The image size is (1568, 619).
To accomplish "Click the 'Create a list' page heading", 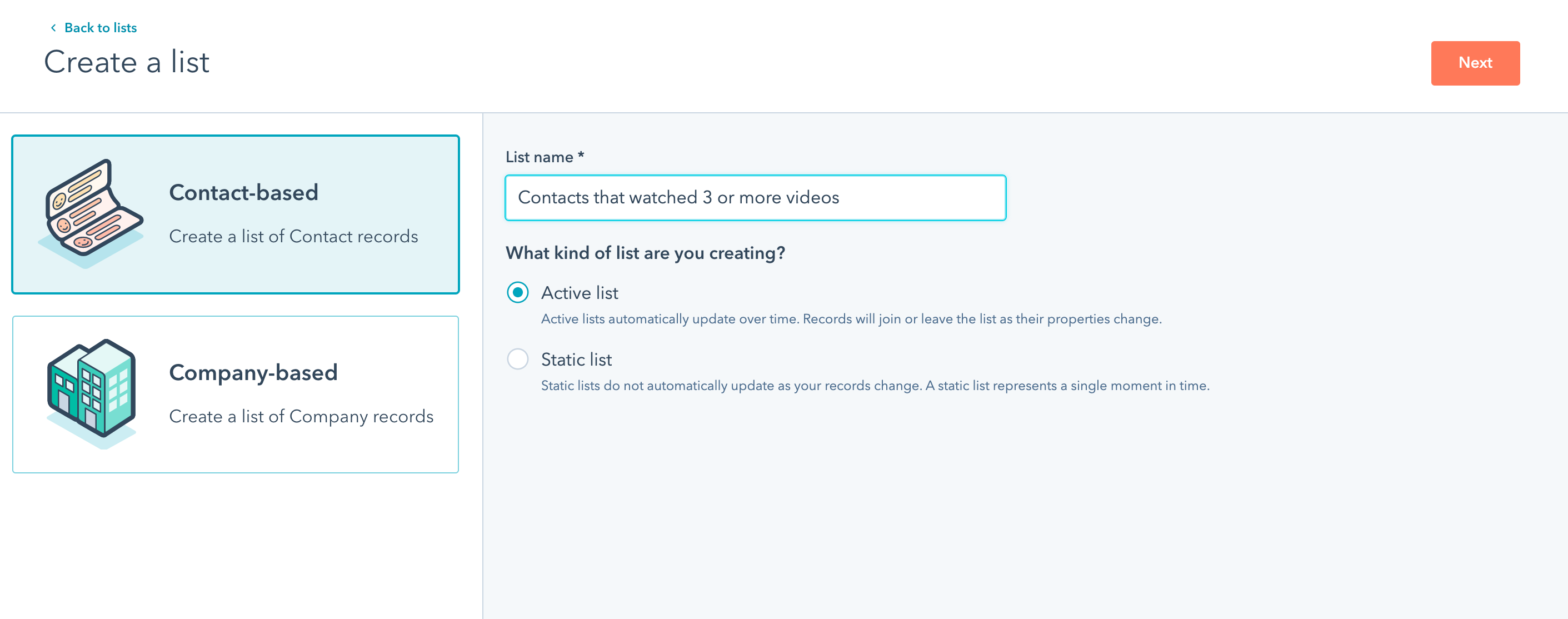I will 127,62.
